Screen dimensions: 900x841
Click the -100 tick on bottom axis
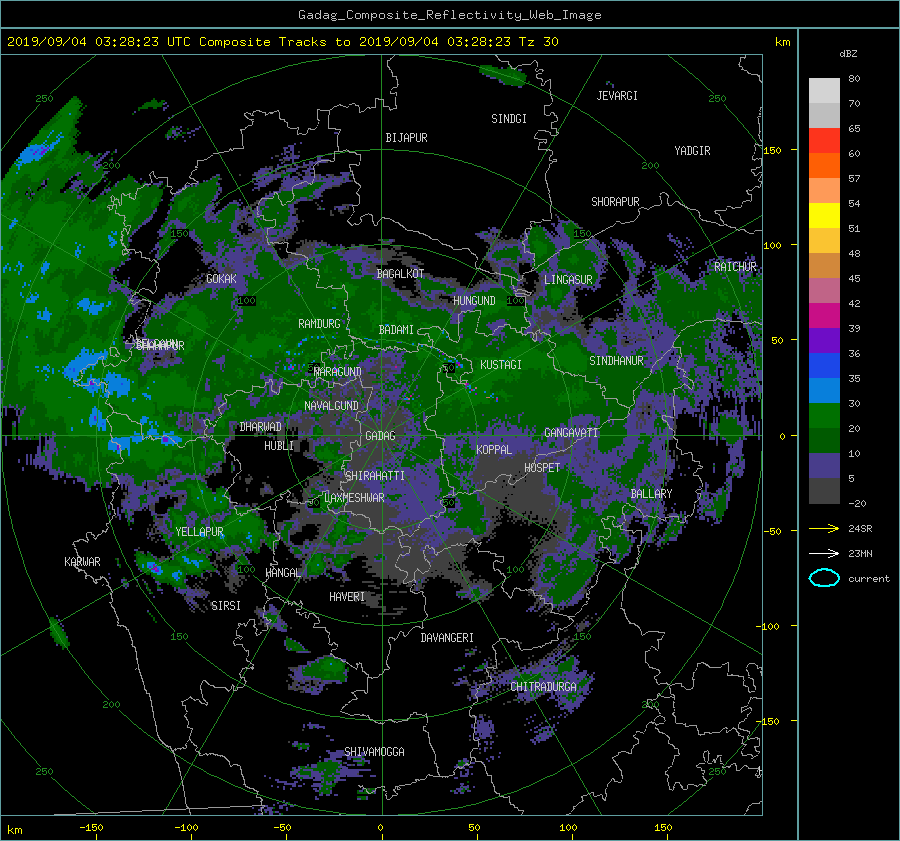[x=186, y=828]
